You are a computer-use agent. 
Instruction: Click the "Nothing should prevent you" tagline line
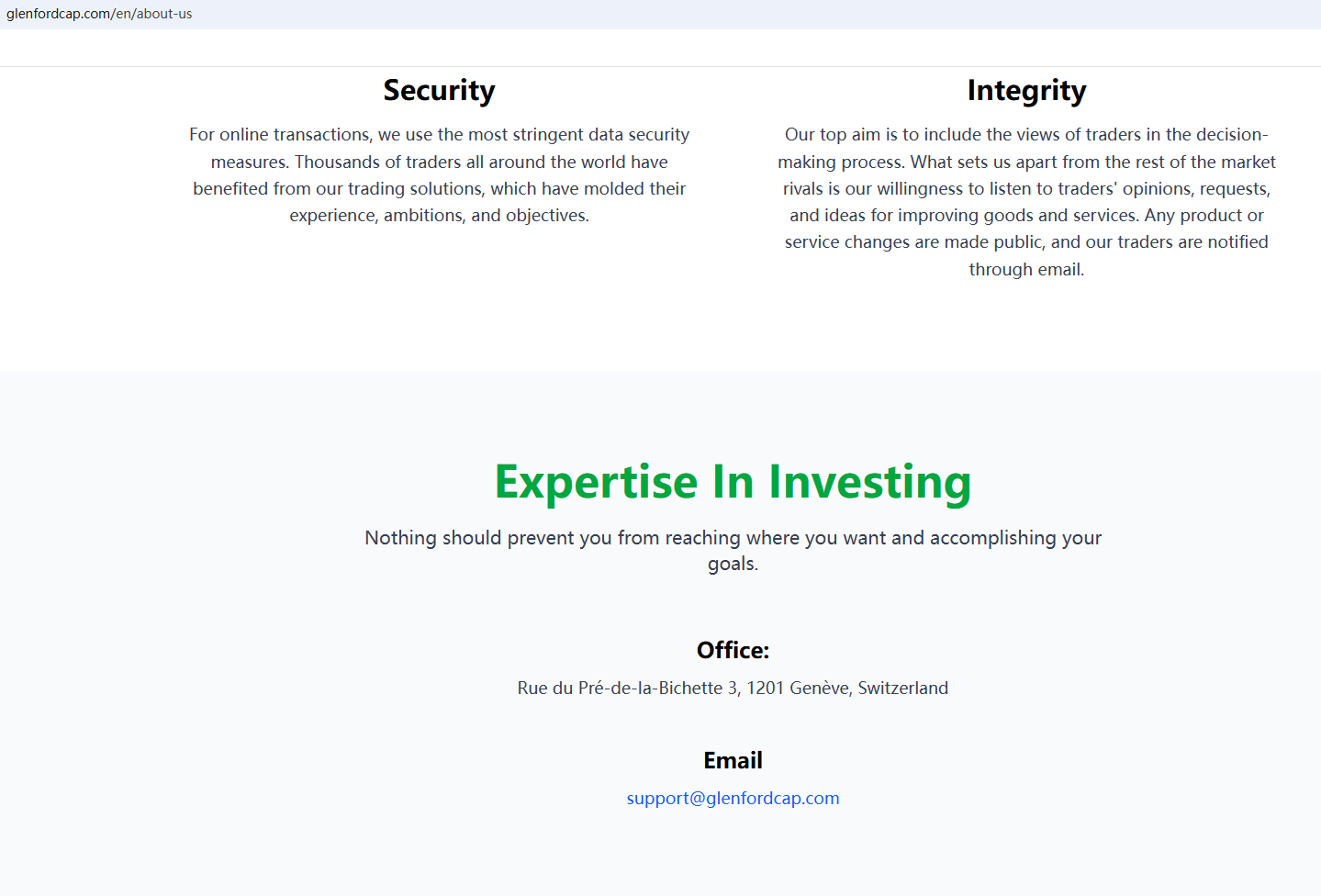(x=733, y=538)
